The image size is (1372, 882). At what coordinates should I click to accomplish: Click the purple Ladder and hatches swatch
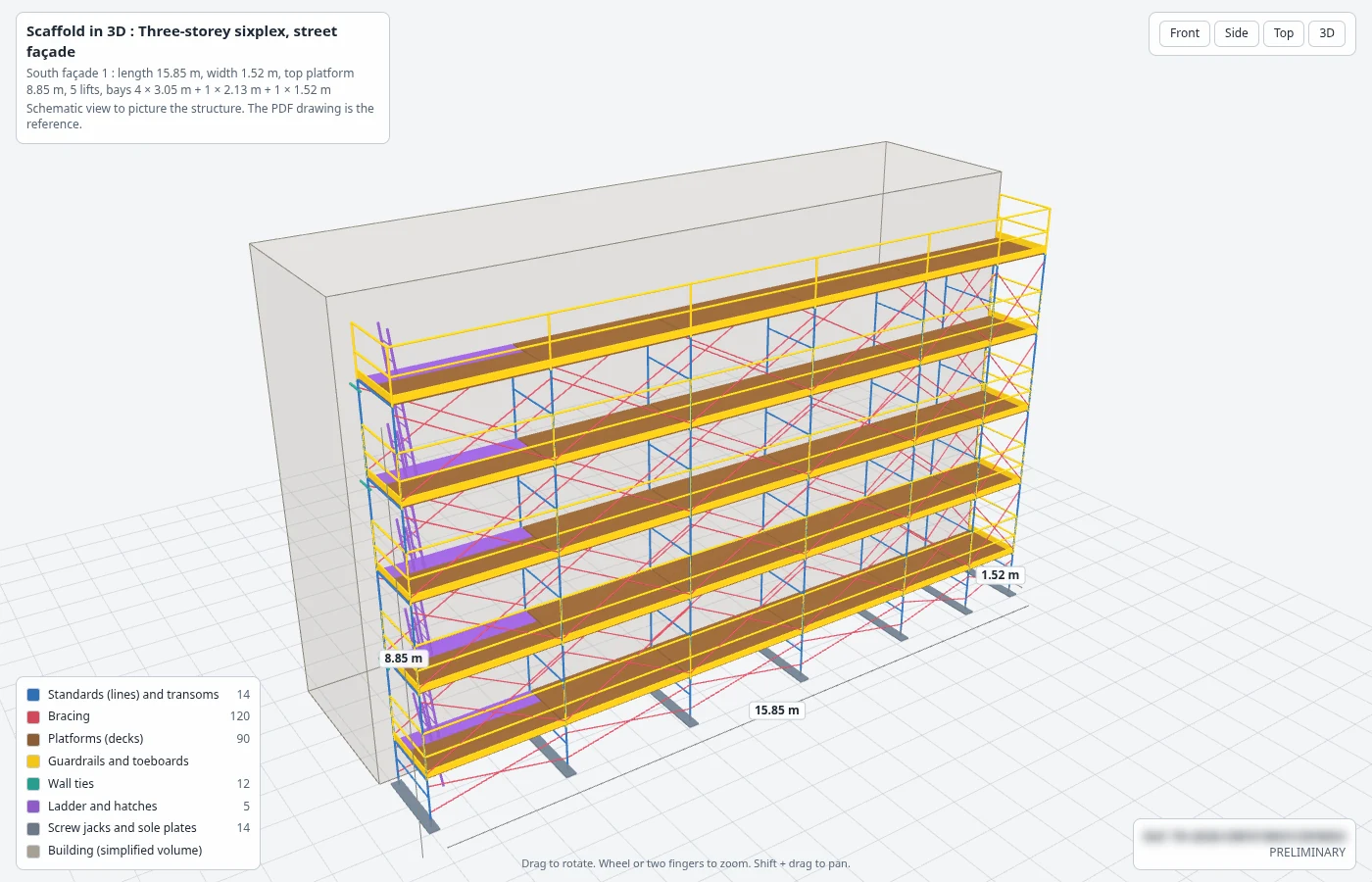pos(33,807)
